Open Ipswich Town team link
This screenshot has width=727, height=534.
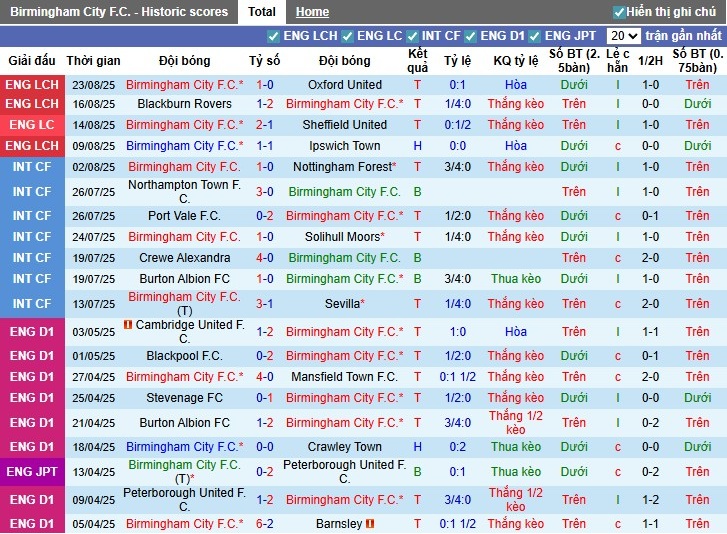click(344, 146)
